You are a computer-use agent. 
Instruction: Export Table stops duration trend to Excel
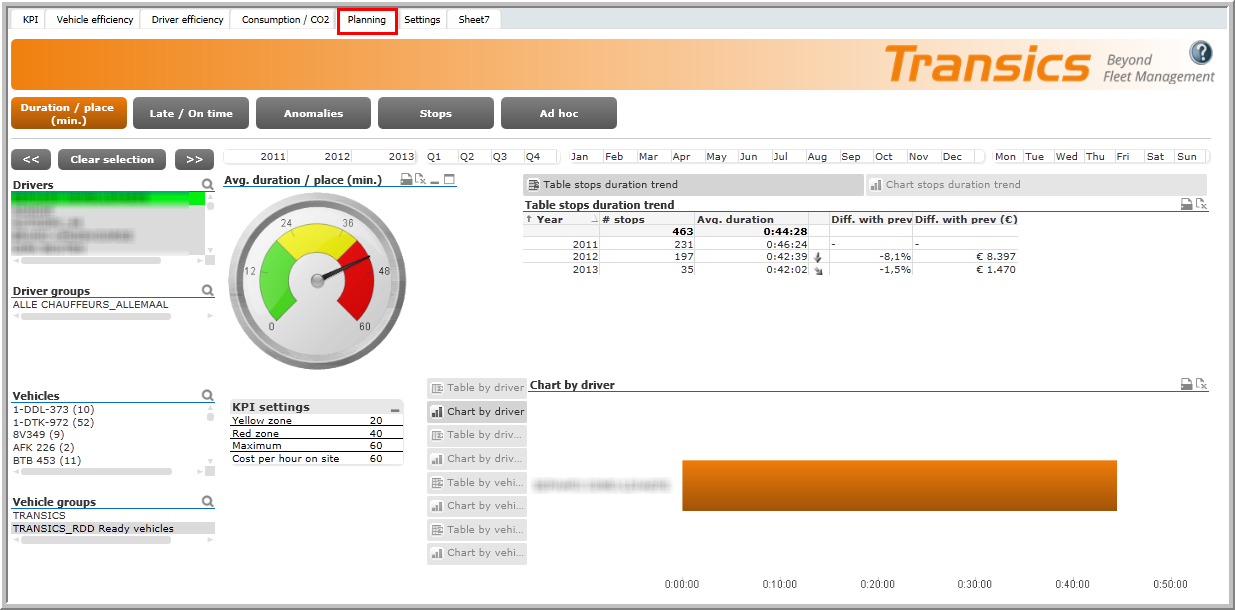pyautogui.click(x=1202, y=204)
